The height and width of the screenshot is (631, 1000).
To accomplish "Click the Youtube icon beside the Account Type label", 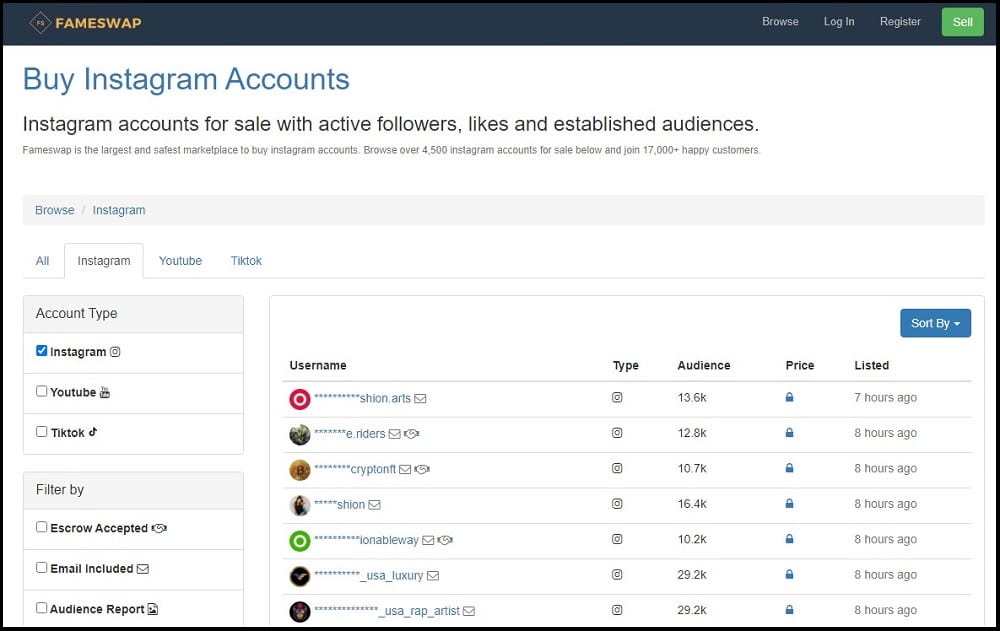I will click(105, 392).
